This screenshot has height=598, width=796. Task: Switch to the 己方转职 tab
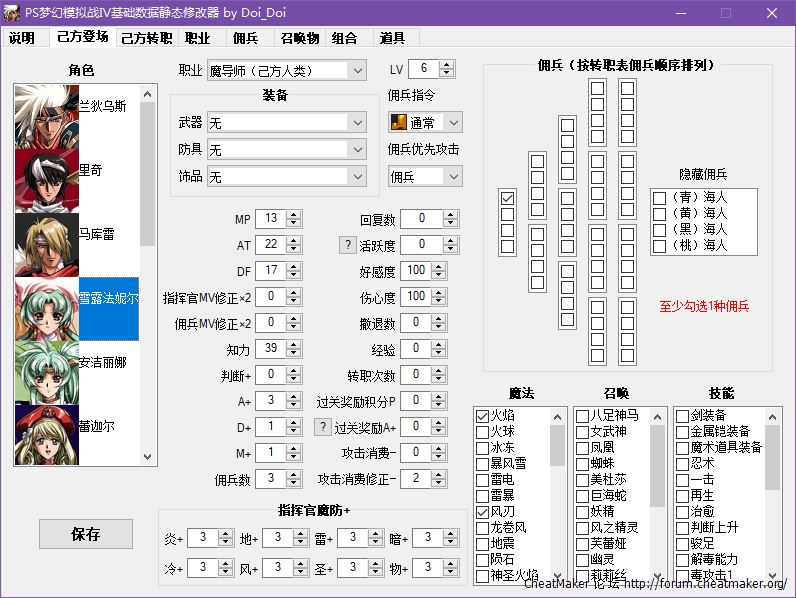(146, 38)
